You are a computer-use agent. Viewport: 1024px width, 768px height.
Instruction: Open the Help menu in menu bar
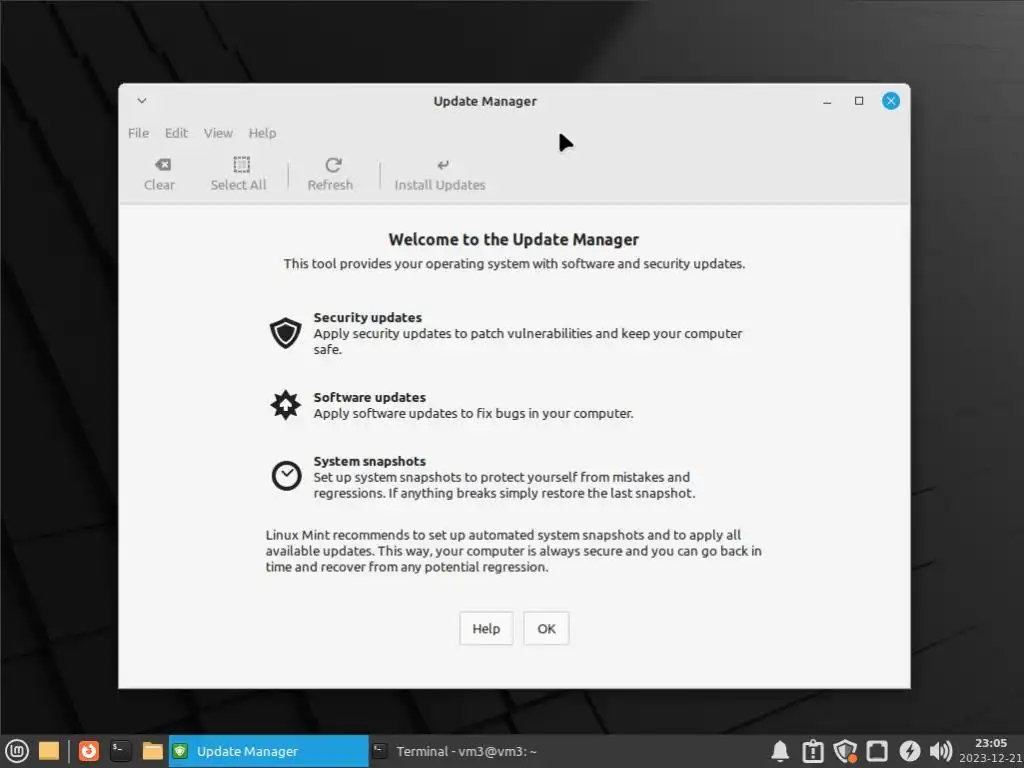pos(263,133)
